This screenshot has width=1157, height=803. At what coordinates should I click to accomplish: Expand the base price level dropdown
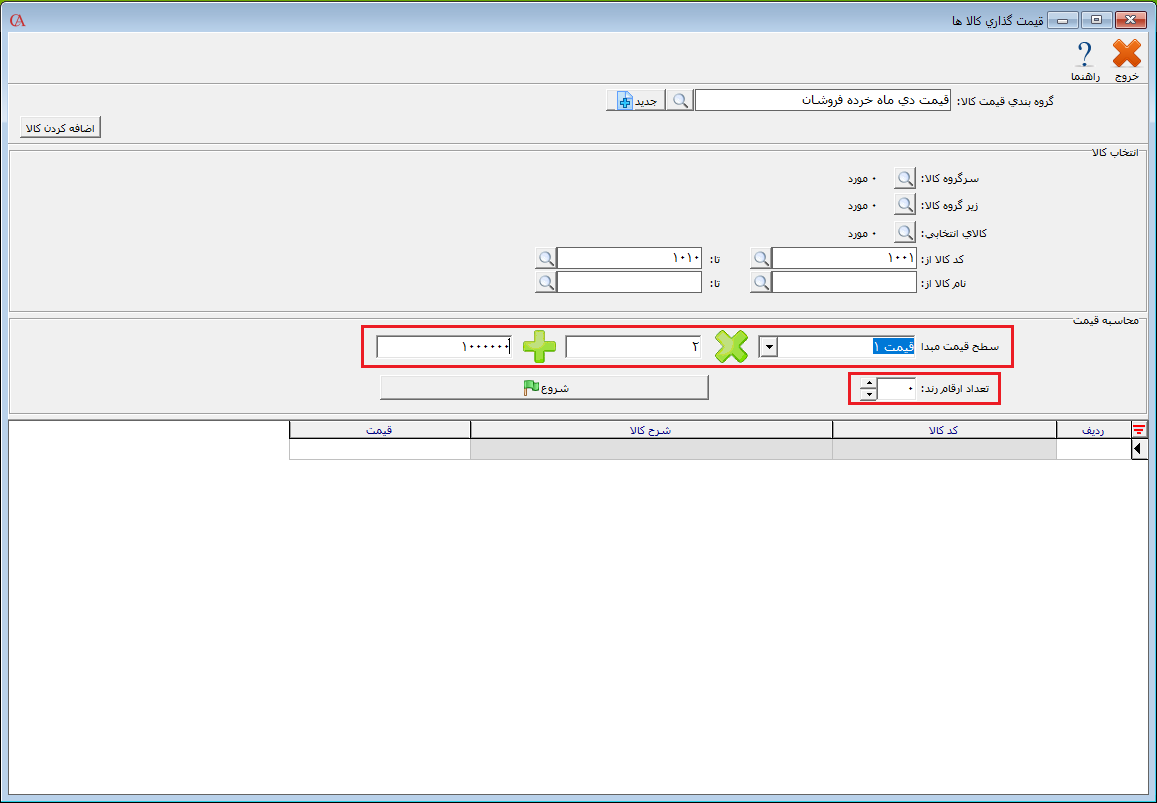pos(769,347)
